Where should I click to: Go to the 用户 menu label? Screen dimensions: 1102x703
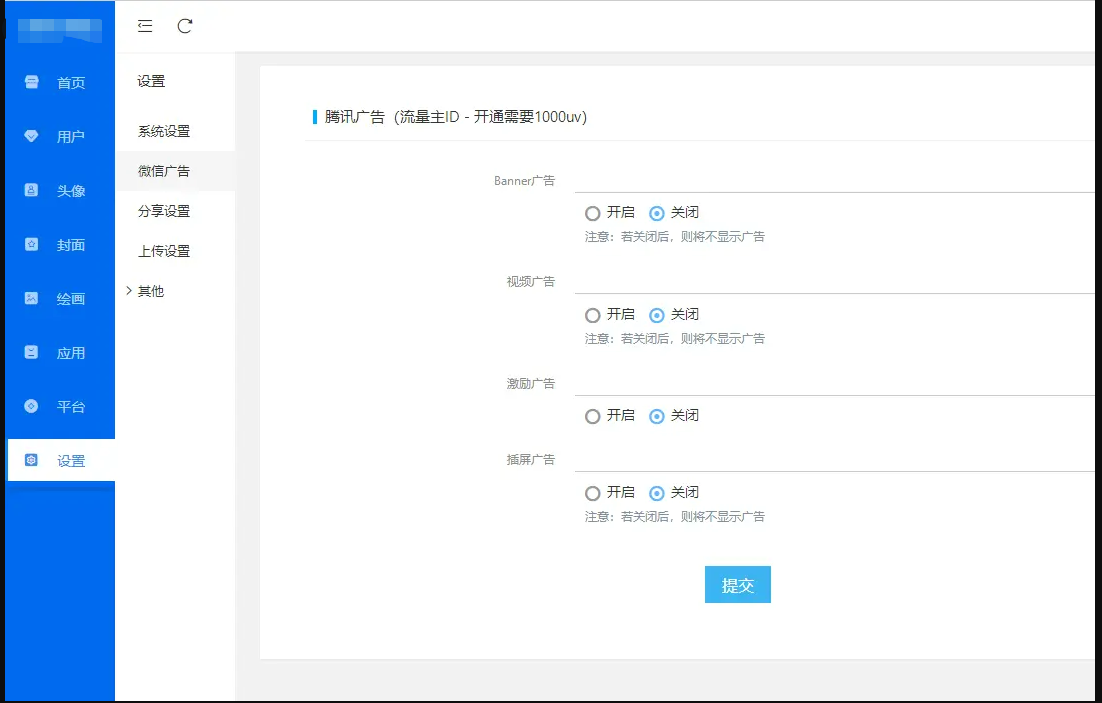click(71, 137)
